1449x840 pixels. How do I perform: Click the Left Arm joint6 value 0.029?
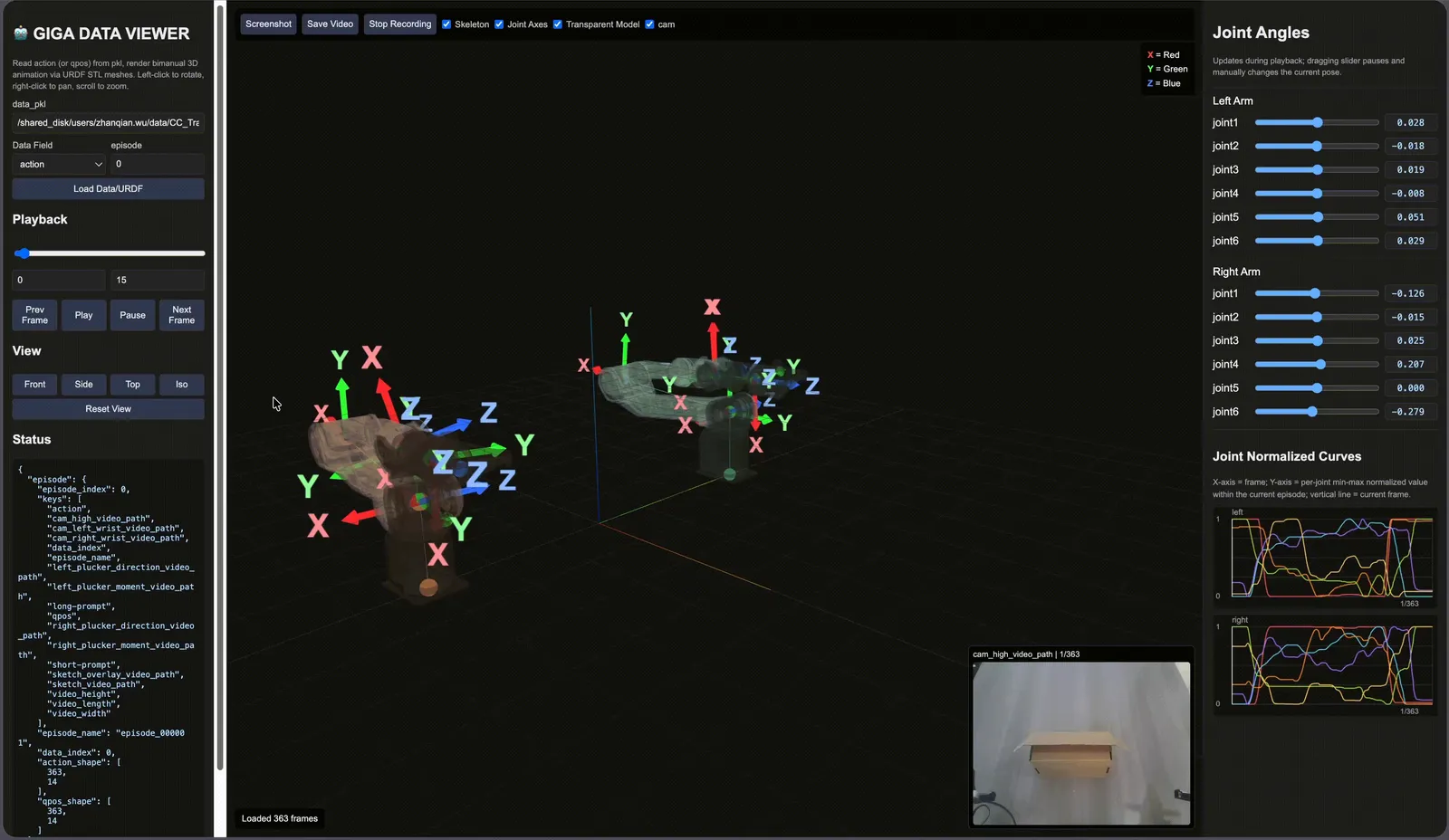tap(1410, 241)
